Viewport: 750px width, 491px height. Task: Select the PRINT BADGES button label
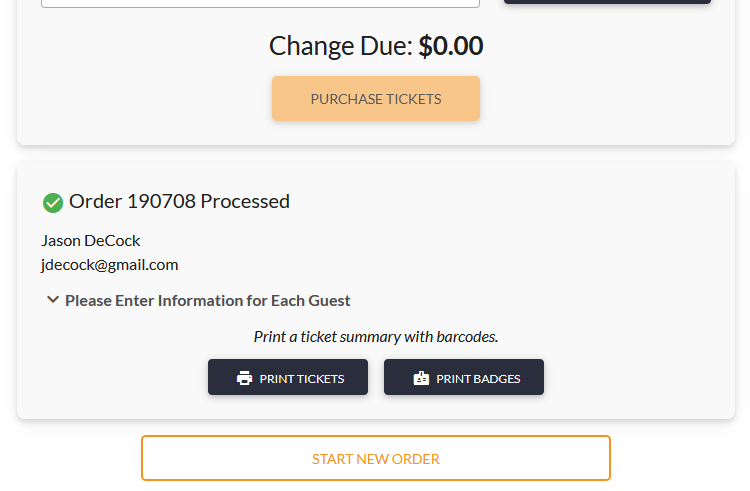[478, 379]
